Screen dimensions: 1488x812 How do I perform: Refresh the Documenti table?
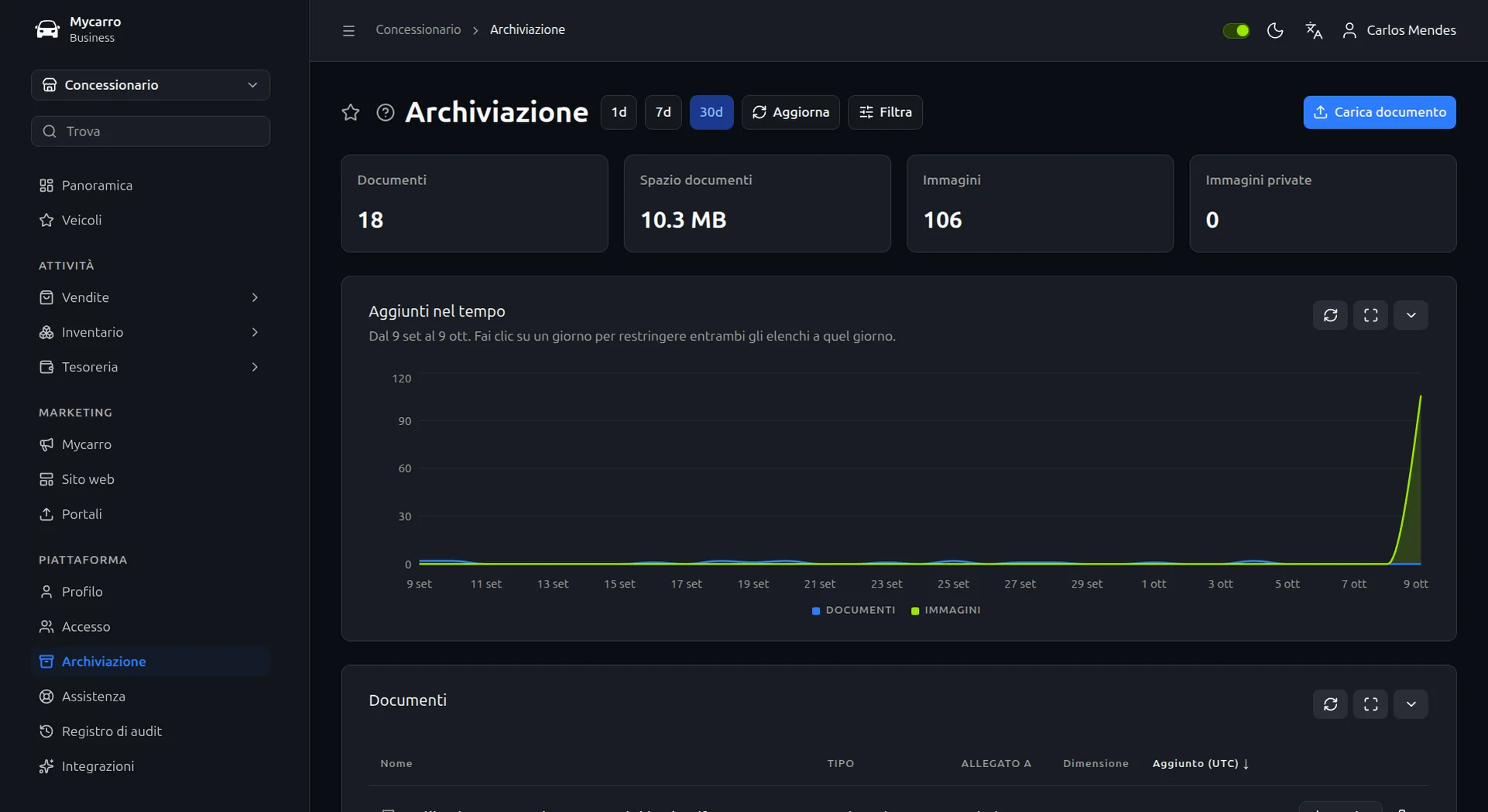(x=1330, y=704)
